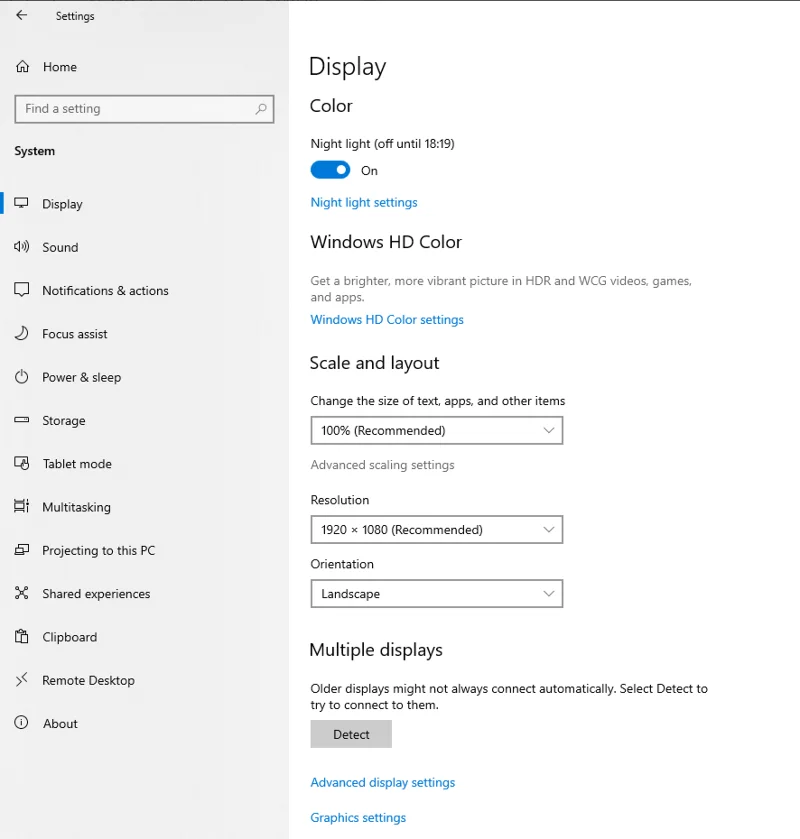Image resolution: width=800 pixels, height=839 pixels.
Task: Open the text size scaling dropdown
Action: [437, 430]
